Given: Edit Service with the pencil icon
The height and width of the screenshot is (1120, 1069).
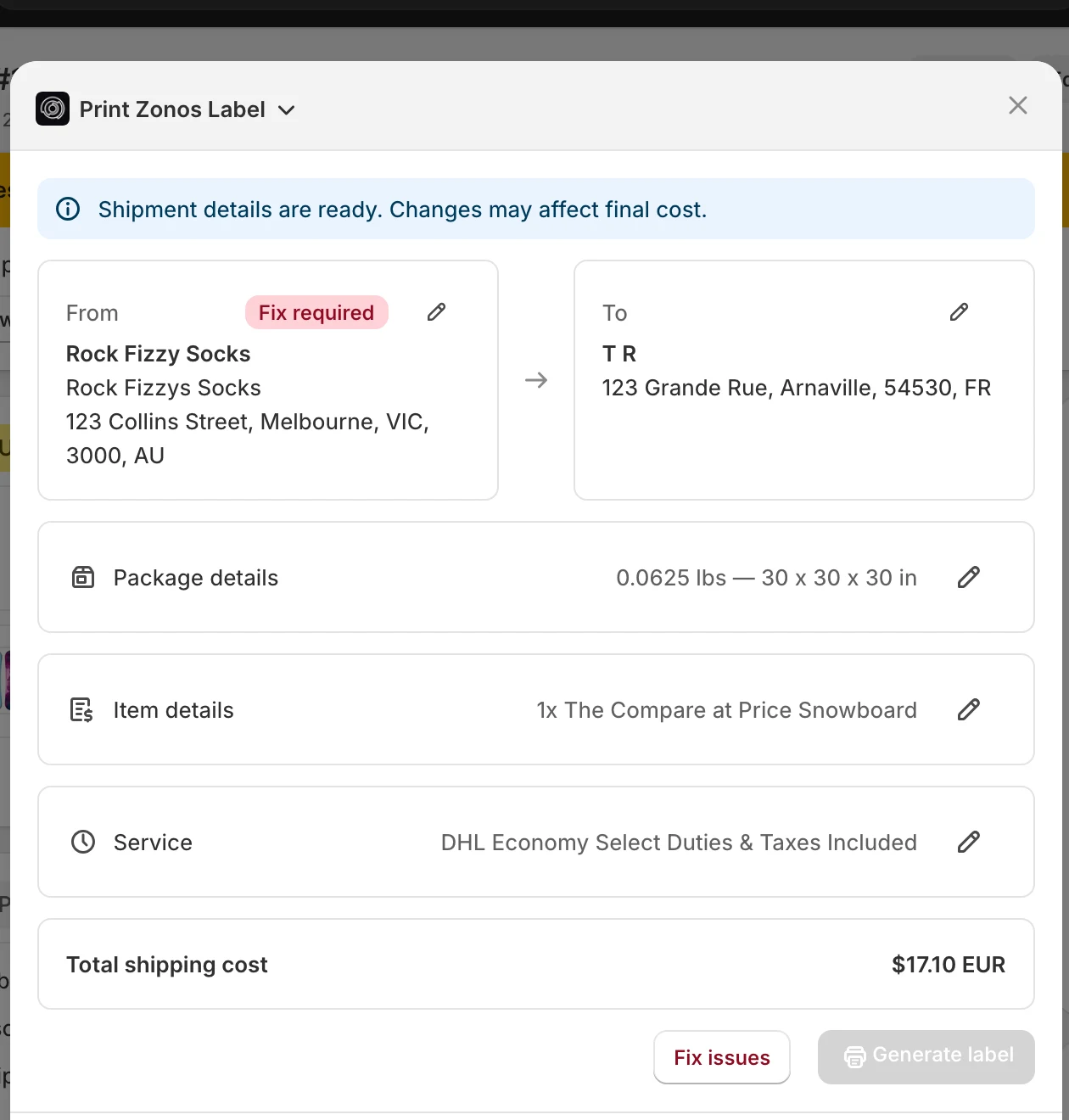Looking at the screenshot, I should pyautogui.click(x=969, y=842).
